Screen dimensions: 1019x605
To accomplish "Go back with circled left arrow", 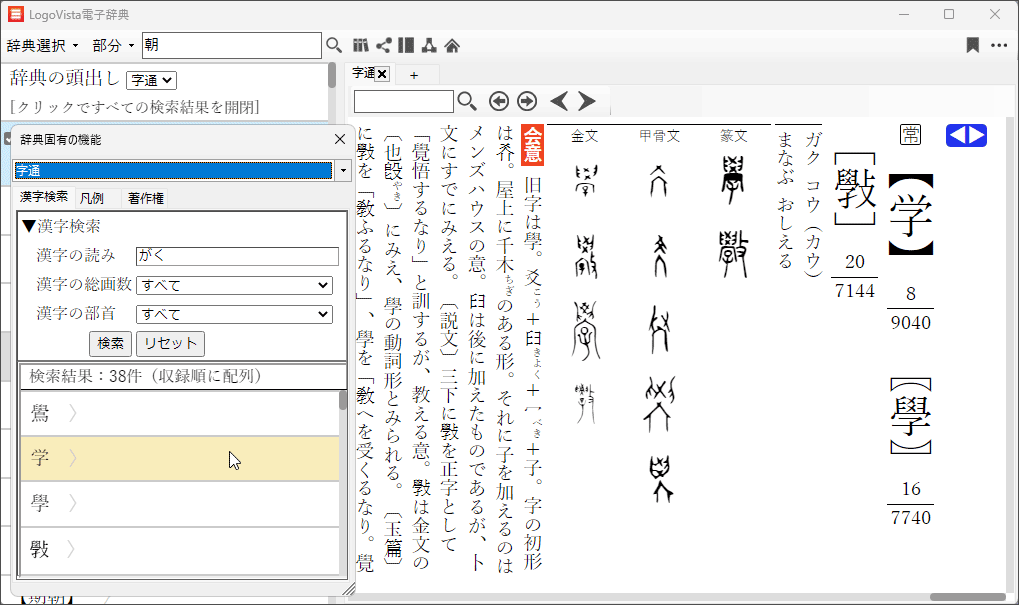I will coord(498,101).
